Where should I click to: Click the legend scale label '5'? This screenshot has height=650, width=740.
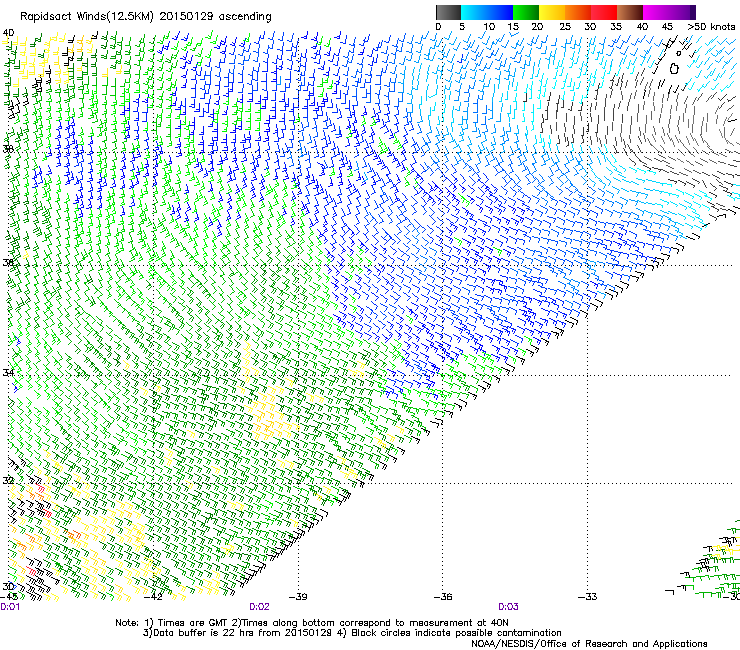coord(462,26)
